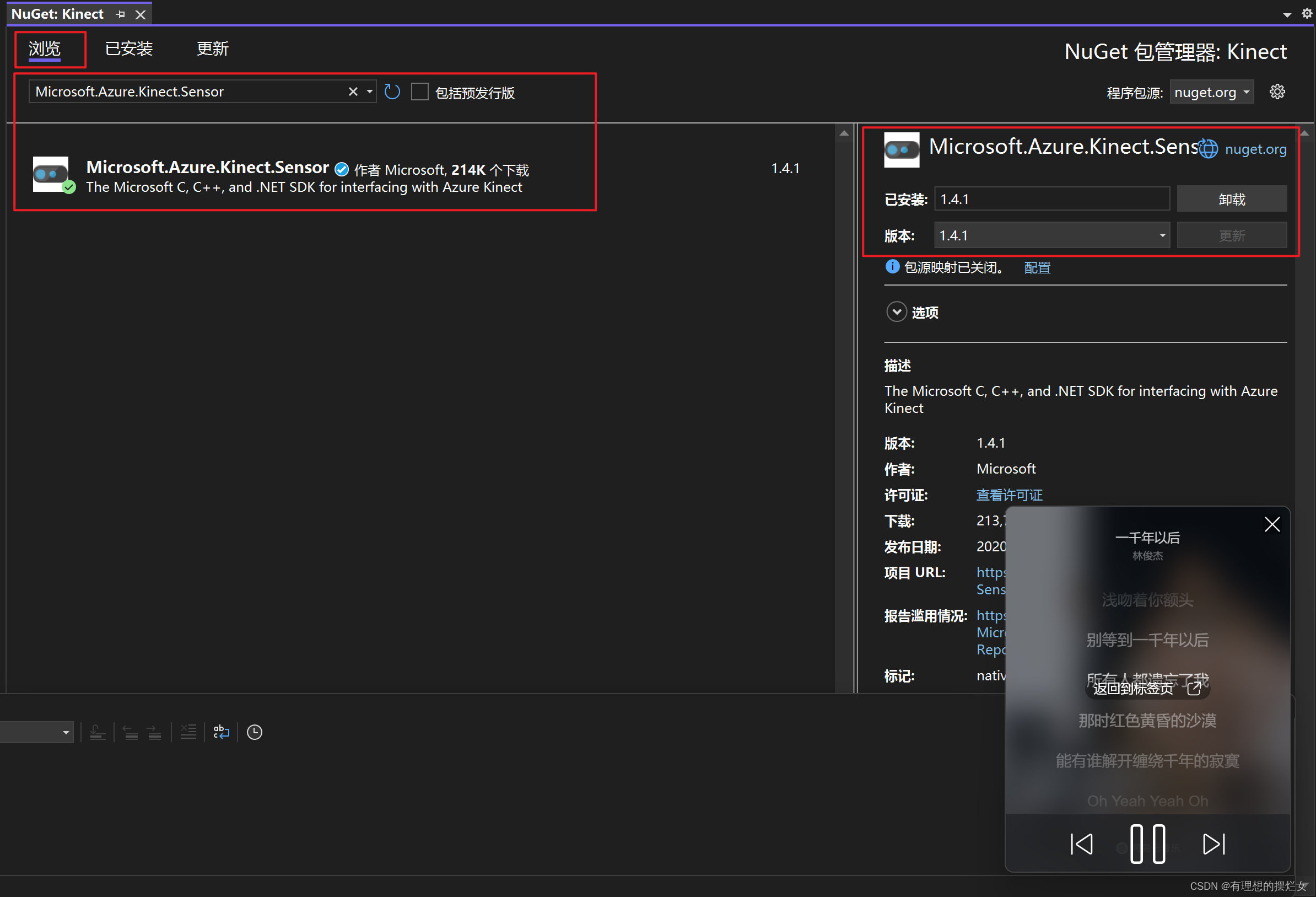Click the untabify lines icon
Viewport: 1316px width, 897px height.
pyautogui.click(x=188, y=732)
